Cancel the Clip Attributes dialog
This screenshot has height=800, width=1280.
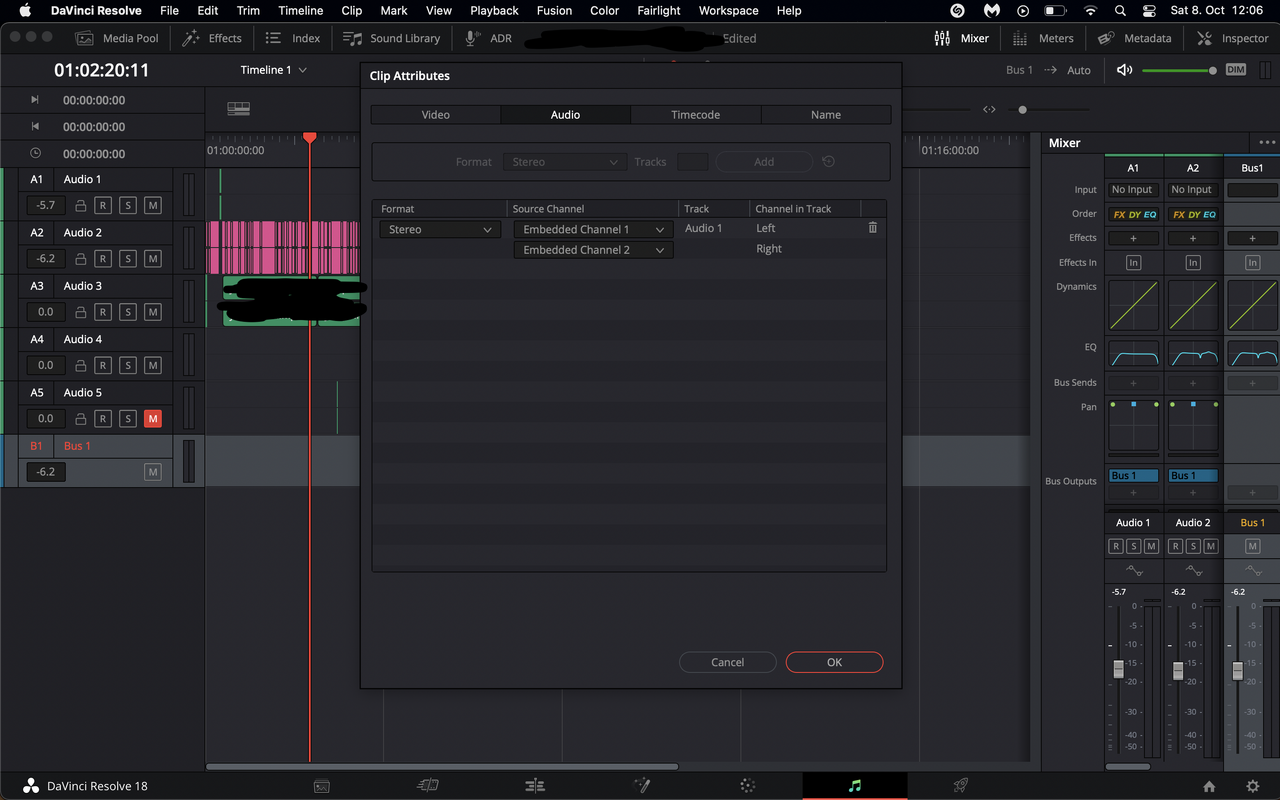coord(727,662)
